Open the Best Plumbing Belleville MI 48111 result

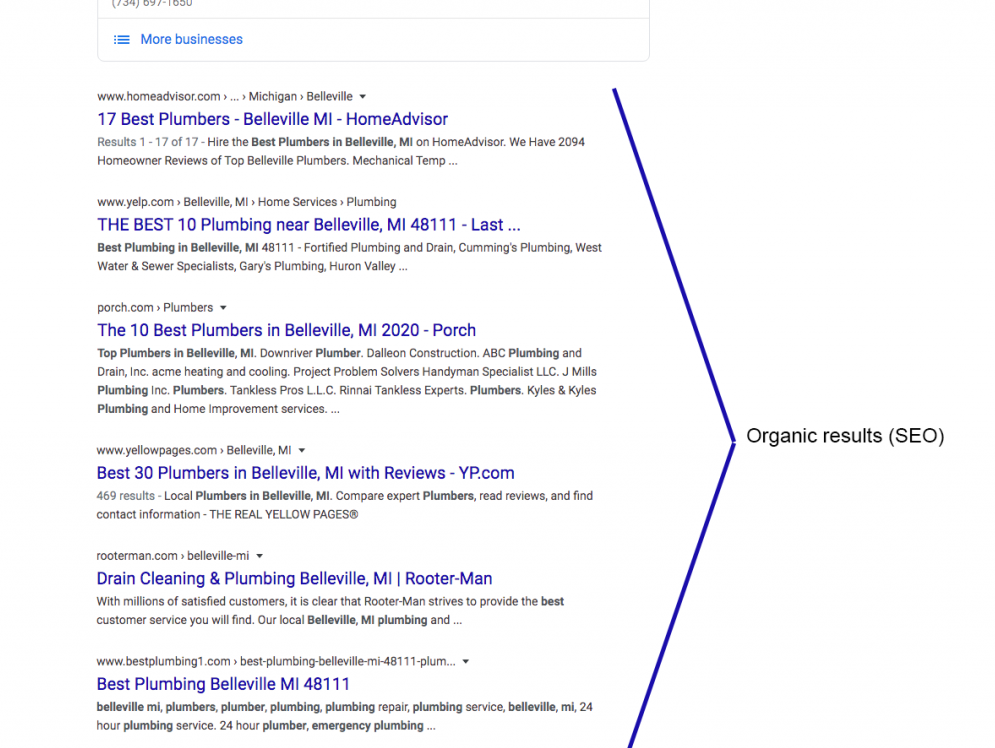[222, 684]
